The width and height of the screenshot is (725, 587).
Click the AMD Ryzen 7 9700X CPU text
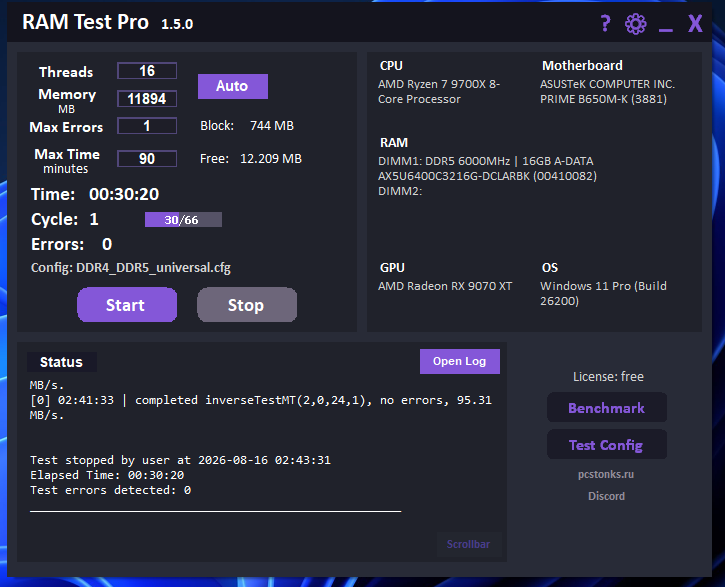(x=439, y=92)
